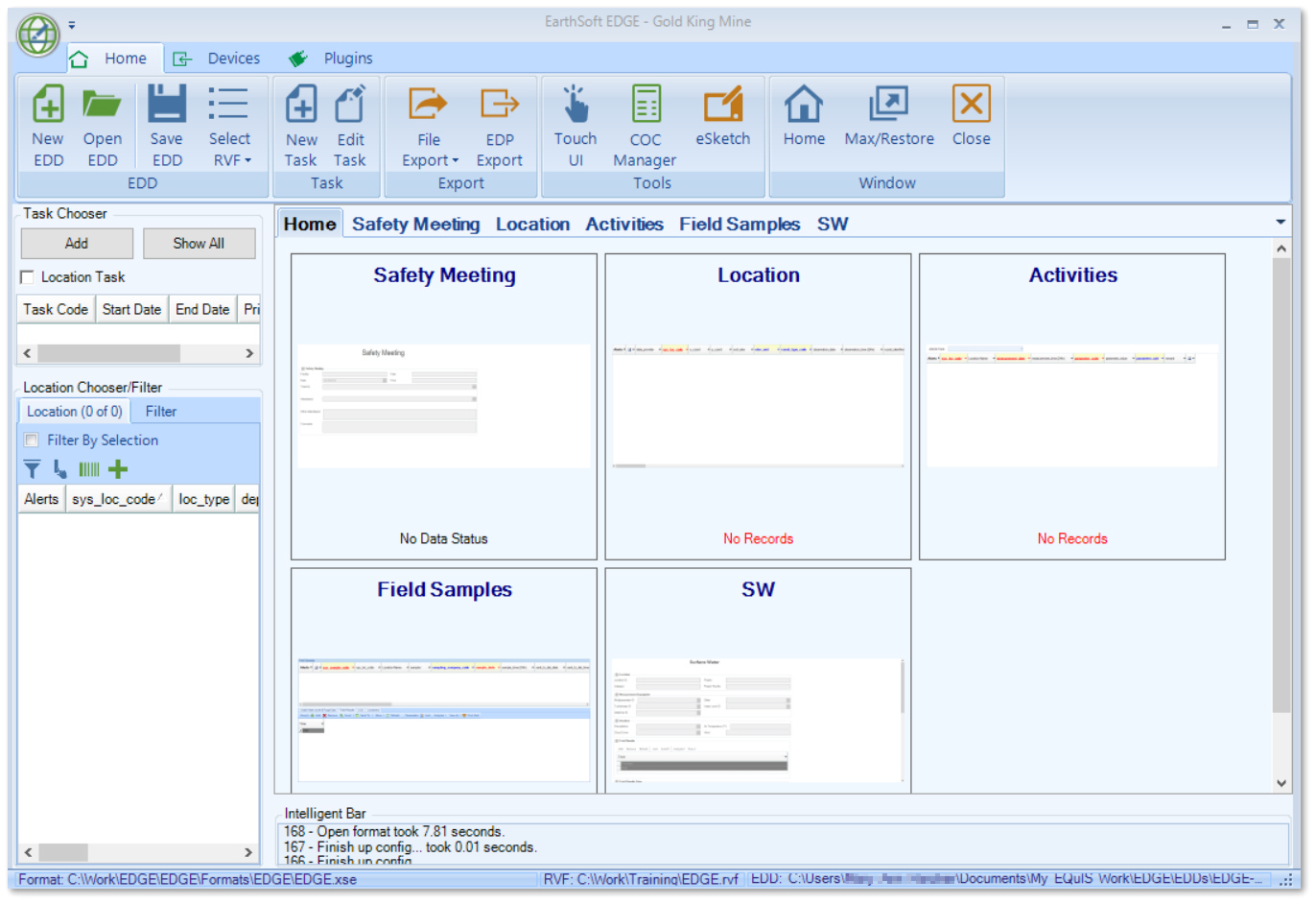Toggle the Location Task checkbox

coord(28,277)
